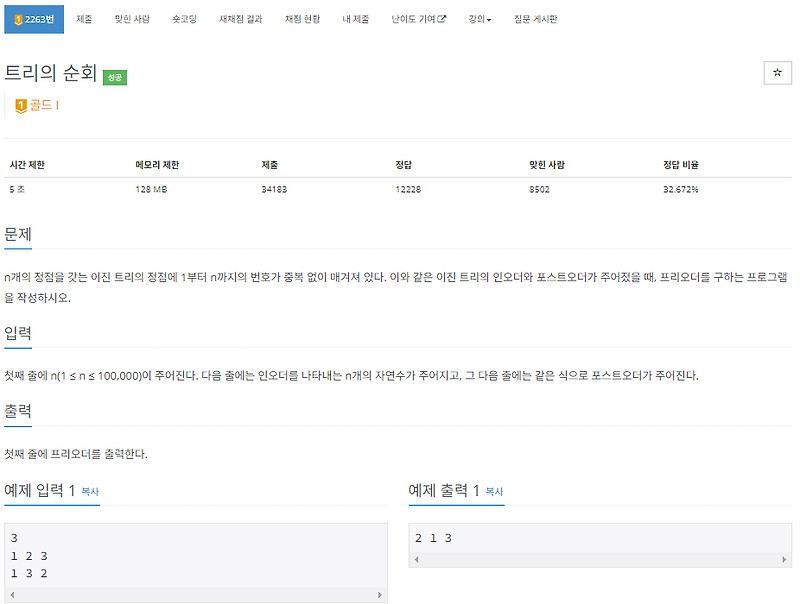Toggle the favorite star for this problem
The width and height of the screenshot is (800, 604).
(778, 73)
